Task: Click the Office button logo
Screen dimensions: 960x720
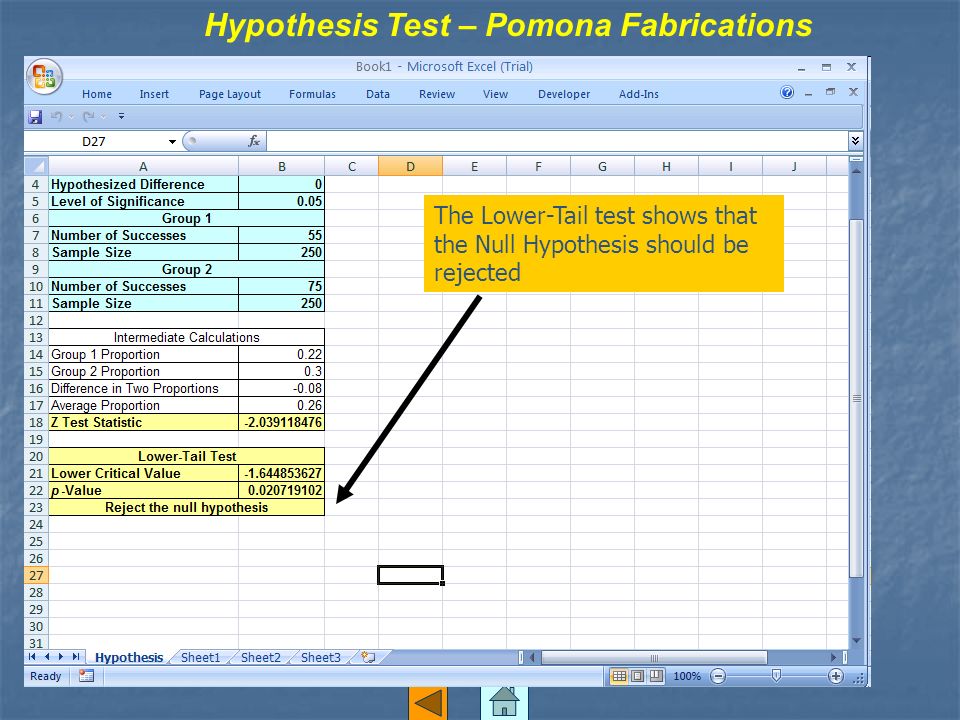Action: click(x=44, y=77)
